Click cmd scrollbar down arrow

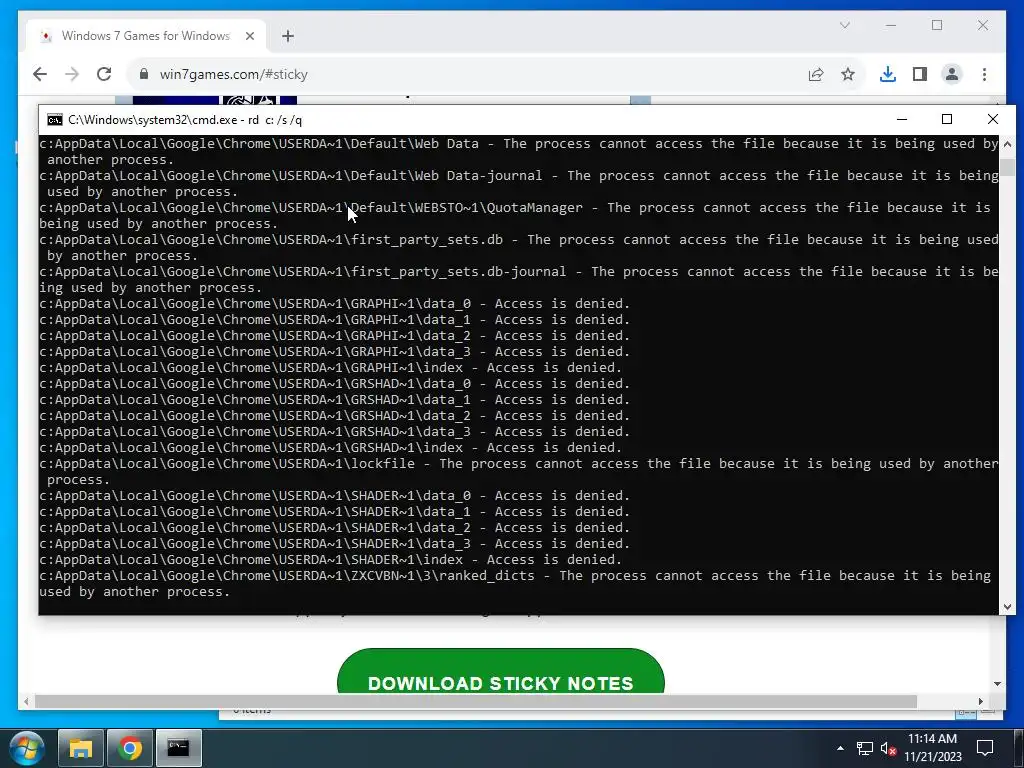(1007, 607)
